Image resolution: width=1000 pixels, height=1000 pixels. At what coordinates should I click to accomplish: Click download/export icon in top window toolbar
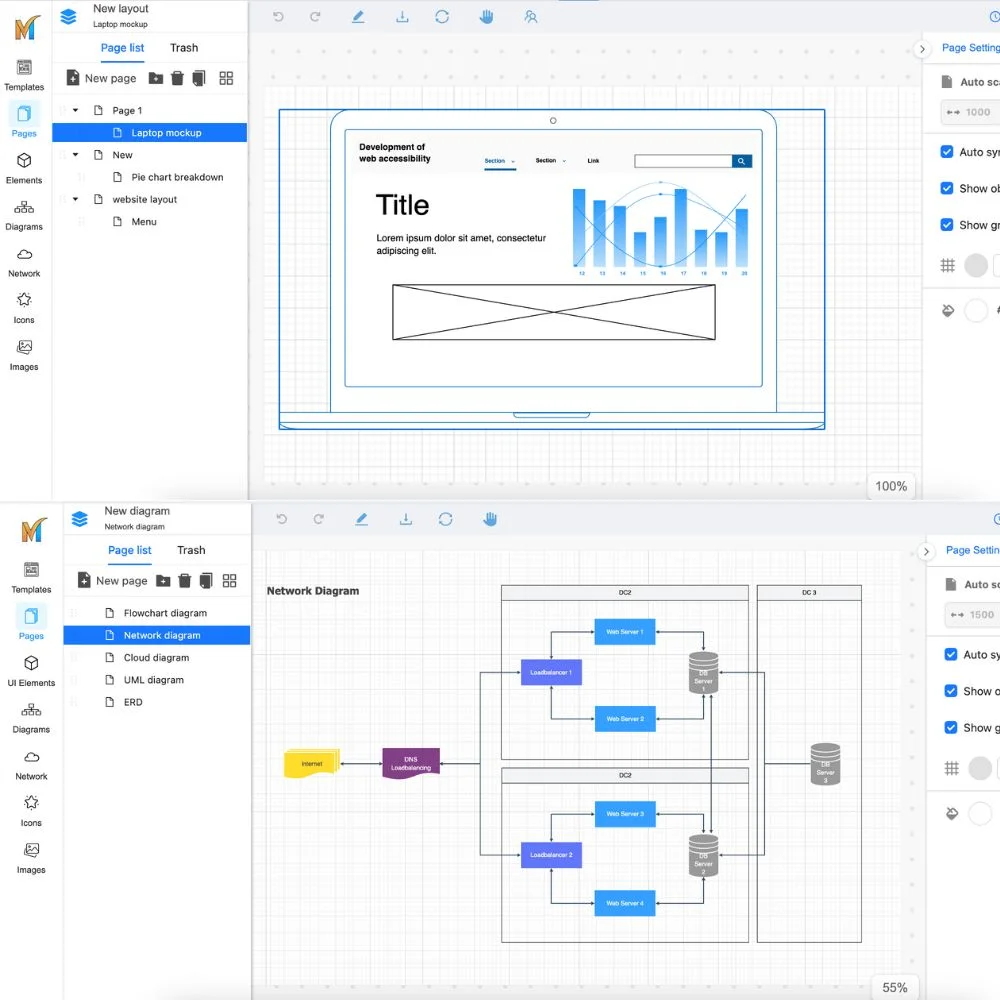[x=402, y=17]
